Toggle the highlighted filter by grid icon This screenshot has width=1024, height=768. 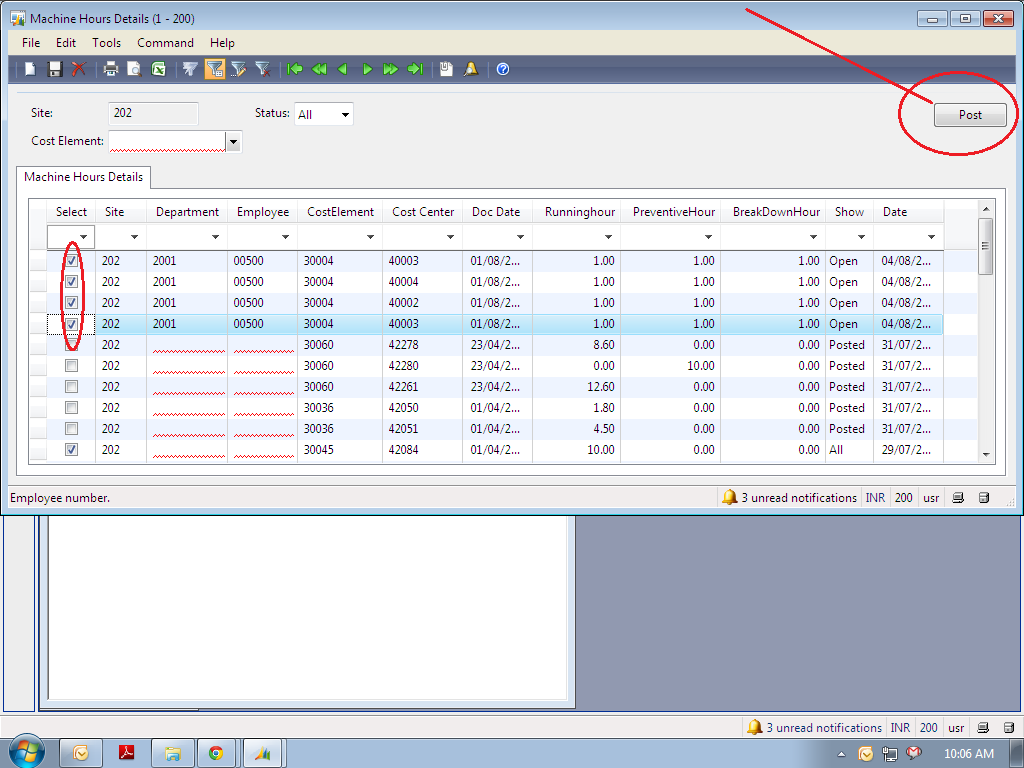[x=215, y=69]
